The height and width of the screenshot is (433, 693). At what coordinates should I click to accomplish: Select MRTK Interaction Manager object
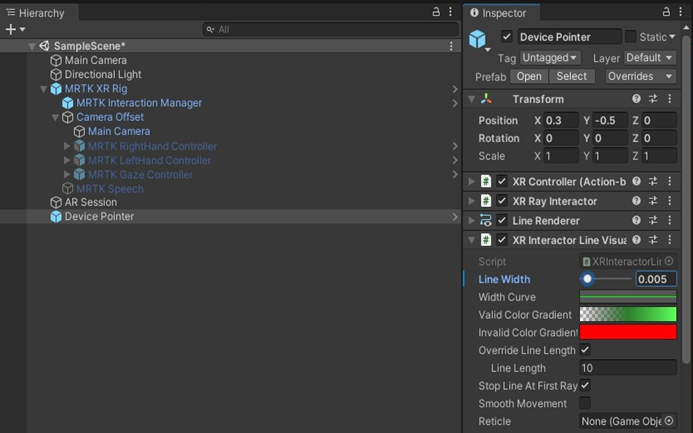tap(139, 103)
